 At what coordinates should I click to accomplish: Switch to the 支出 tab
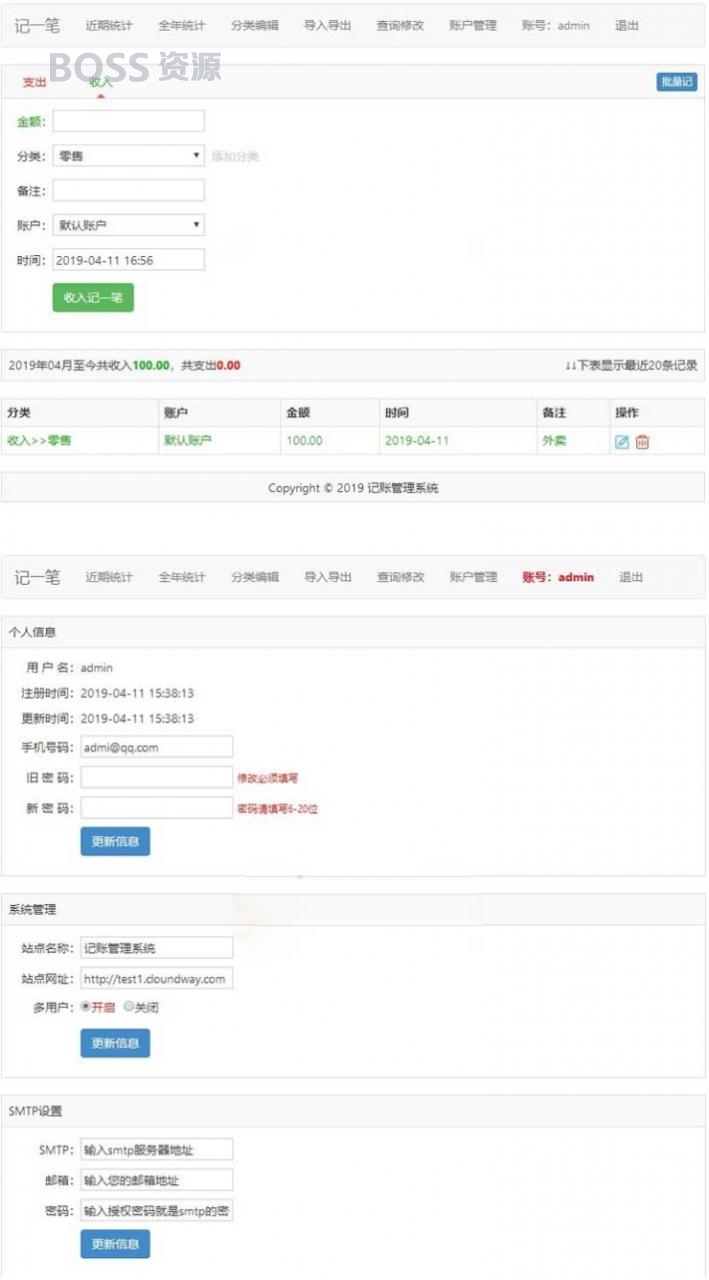35,83
